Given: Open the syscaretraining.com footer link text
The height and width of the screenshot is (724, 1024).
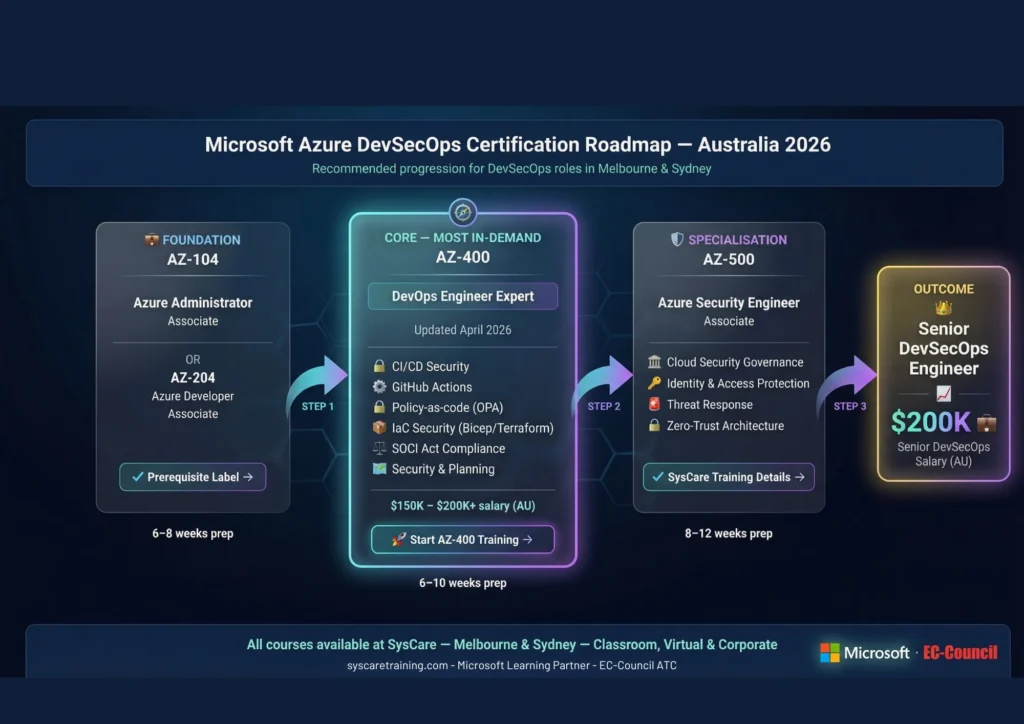Looking at the screenshot, I should pyautogui.click(x=397, y=665).
